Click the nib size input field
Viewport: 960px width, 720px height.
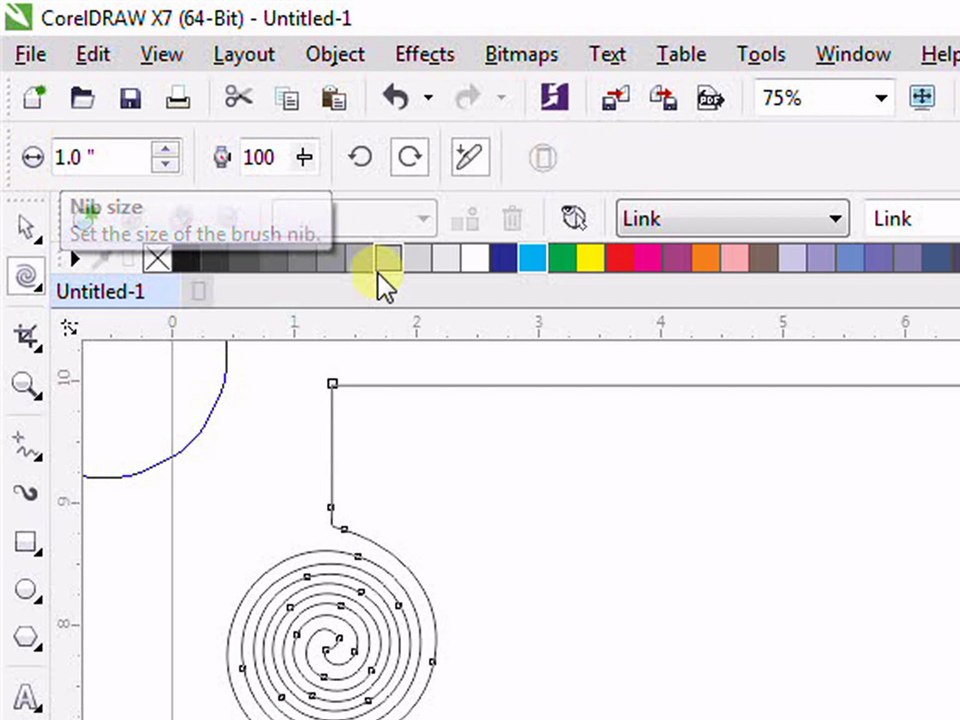point(101,157)
